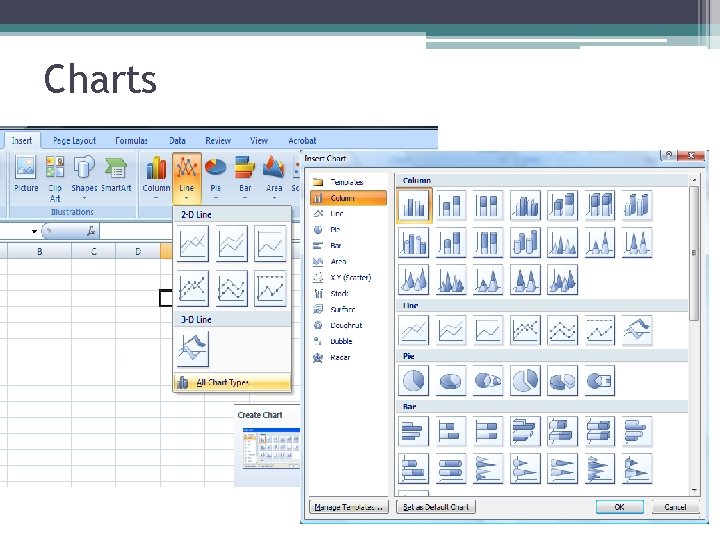Cancel the Insert Chart dialog
Image resolution: width=720 pixels, height=540 pixels.
tap(675, 506)
